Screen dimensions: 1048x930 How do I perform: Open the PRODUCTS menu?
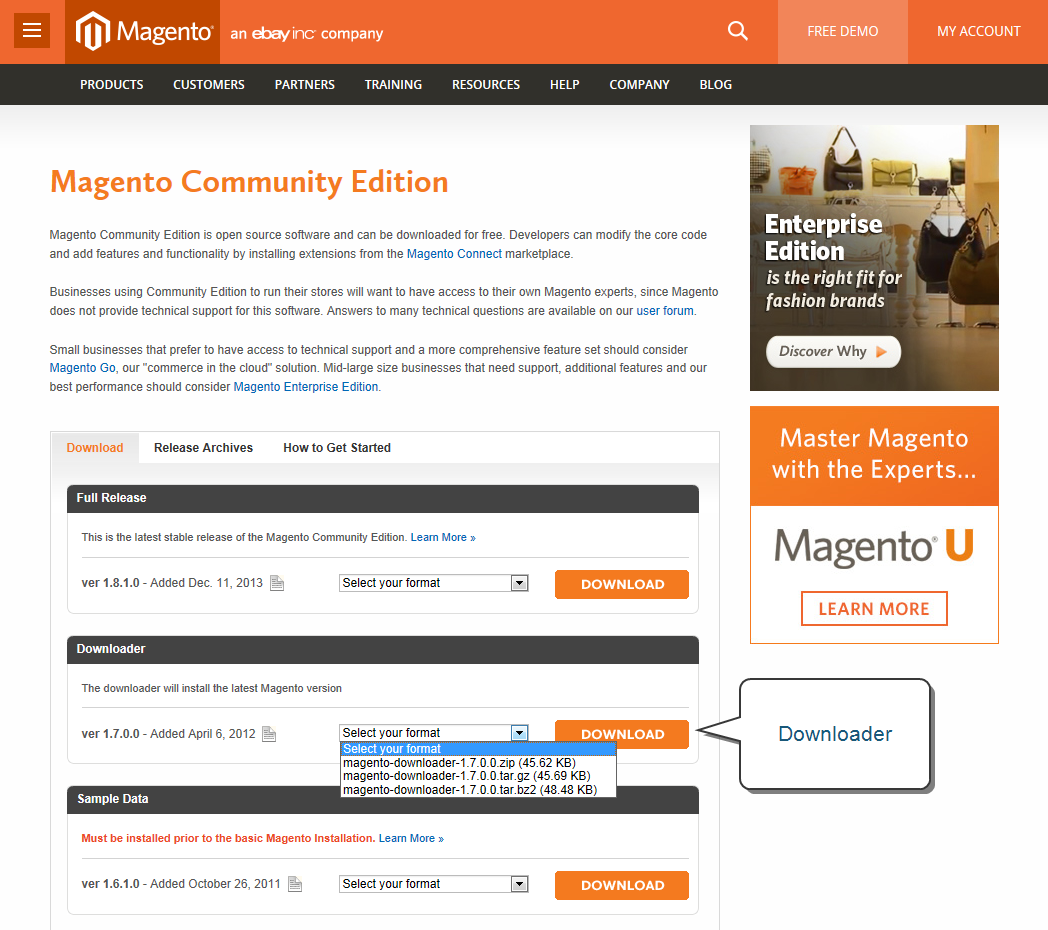coord(112,85)
